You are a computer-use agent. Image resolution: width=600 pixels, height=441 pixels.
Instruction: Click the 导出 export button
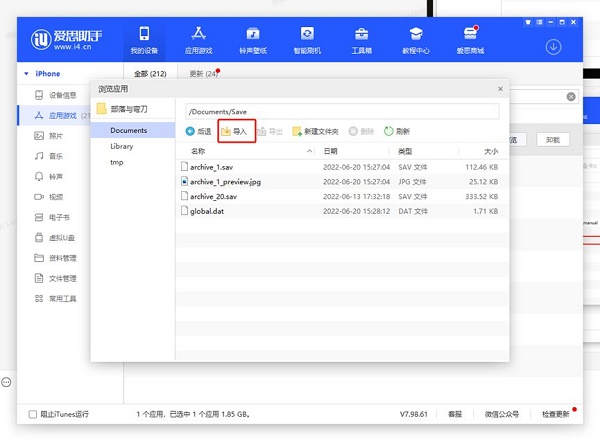270,131
